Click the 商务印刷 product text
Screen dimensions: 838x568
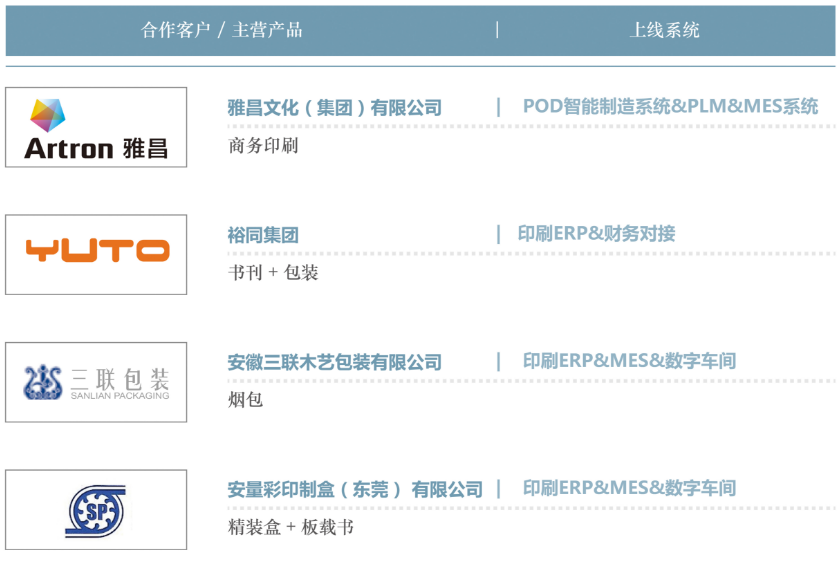point(263,146)
